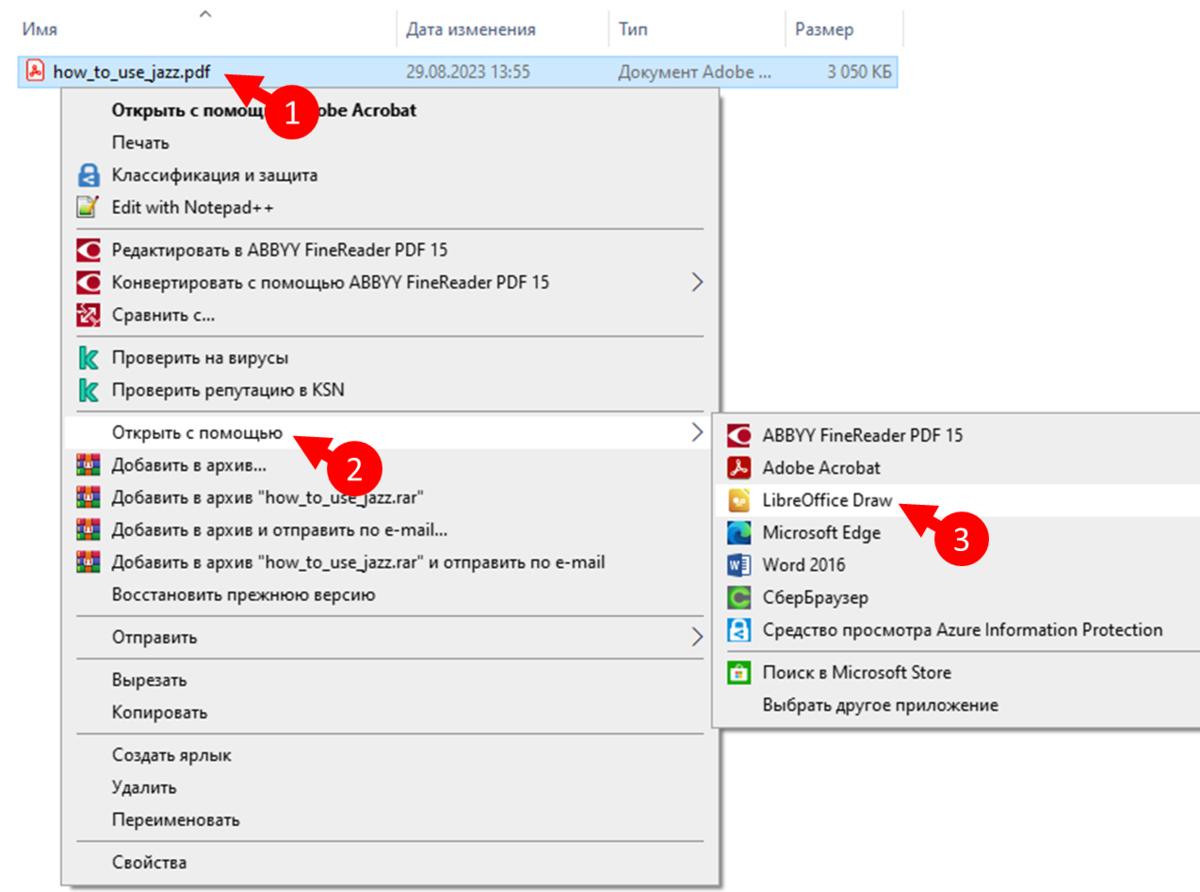Expand the Открыть с помощью submenu arrow
The image size is (1200, 892).
[x=698, y=433]
